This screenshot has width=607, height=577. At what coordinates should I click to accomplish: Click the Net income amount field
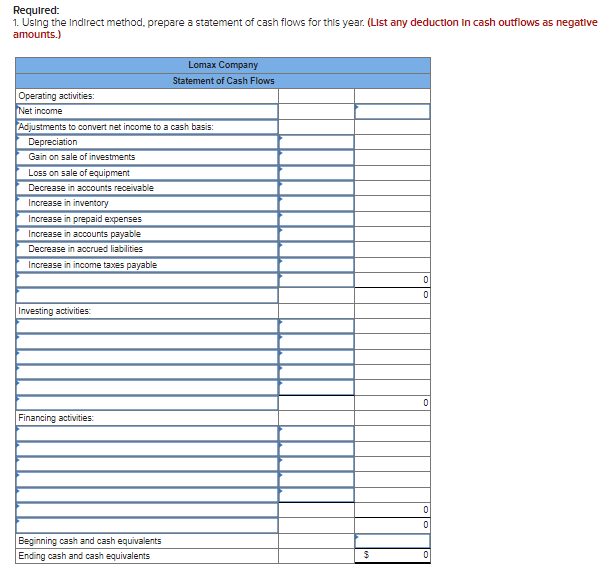click(x=392, y=111)
